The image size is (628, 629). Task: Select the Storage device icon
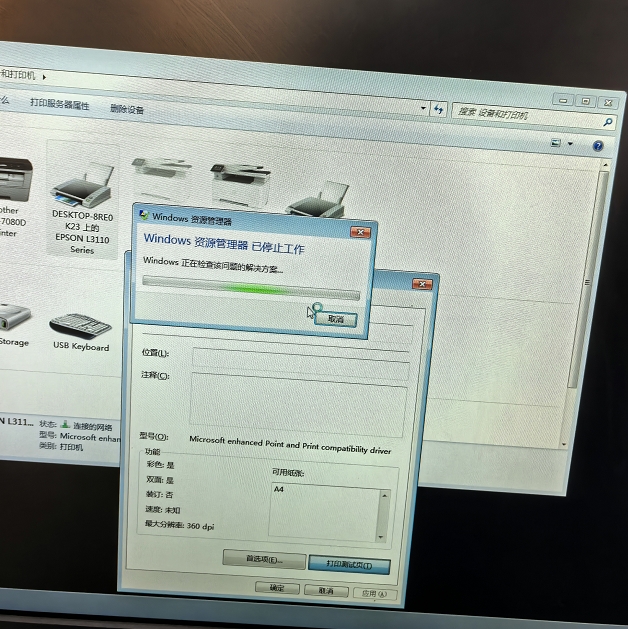point(14,317)
